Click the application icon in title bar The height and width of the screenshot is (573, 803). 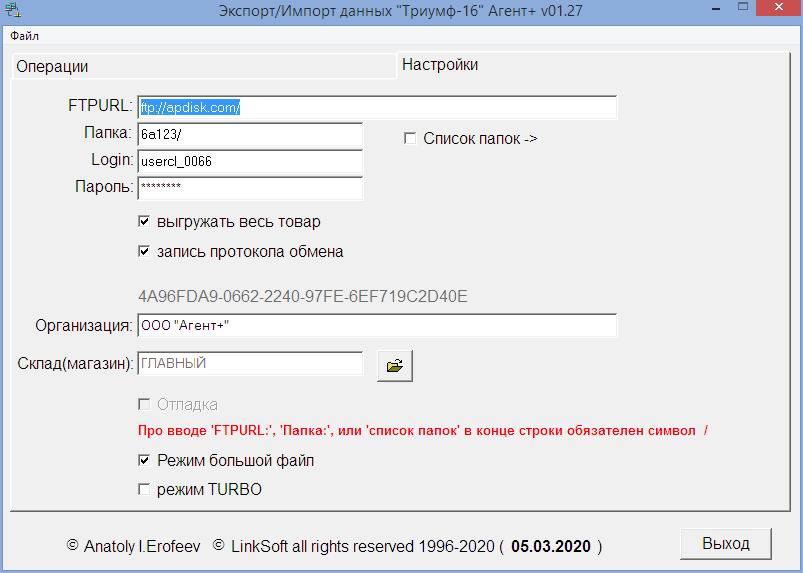coord(13,9)
